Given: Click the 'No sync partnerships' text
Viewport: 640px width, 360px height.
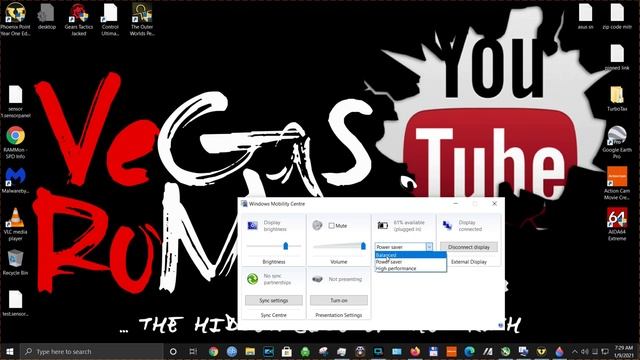Looking at the screenshot, I should (x=277, y=279).
